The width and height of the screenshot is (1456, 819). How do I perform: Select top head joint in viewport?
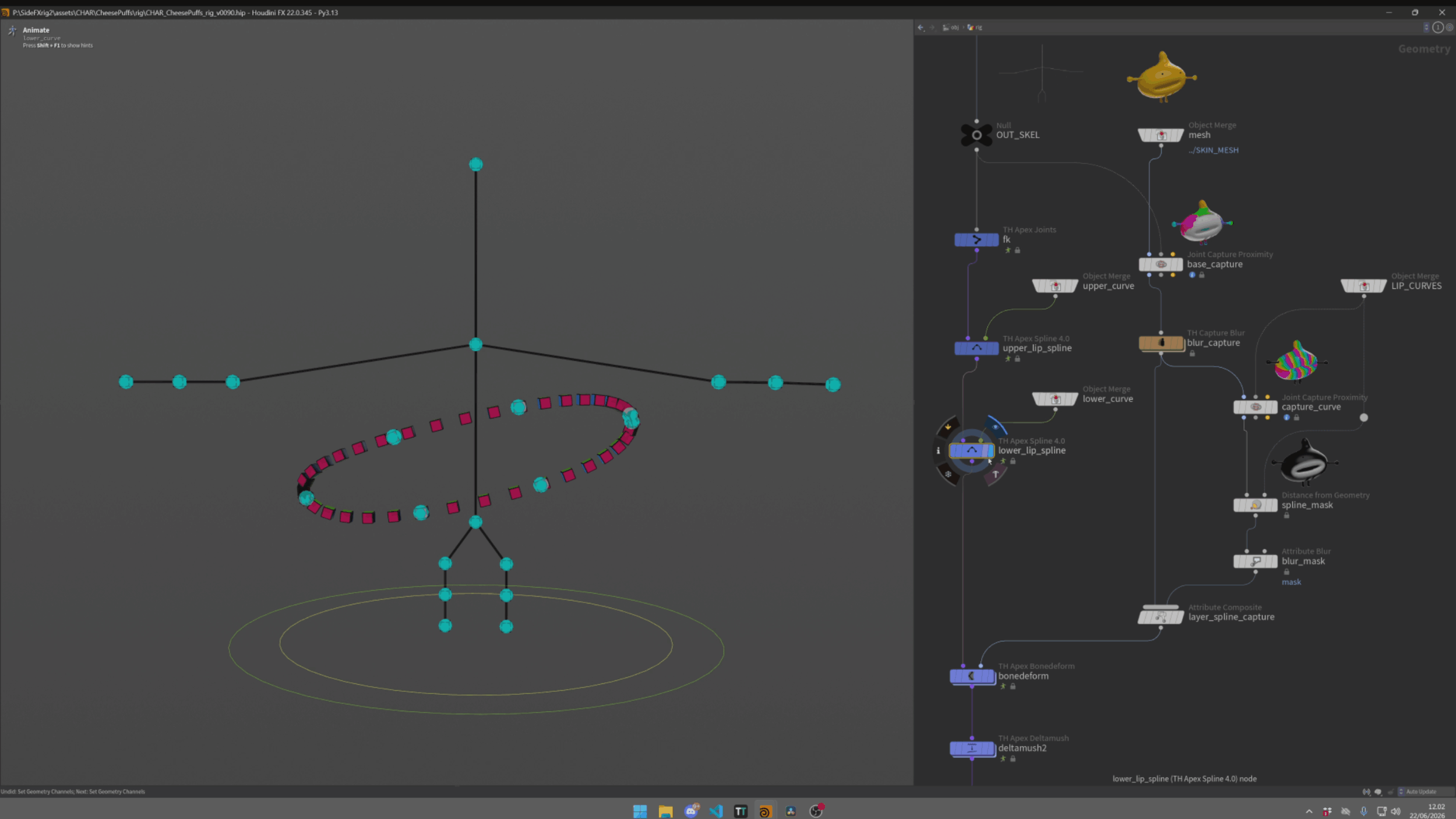coord(475,164)
